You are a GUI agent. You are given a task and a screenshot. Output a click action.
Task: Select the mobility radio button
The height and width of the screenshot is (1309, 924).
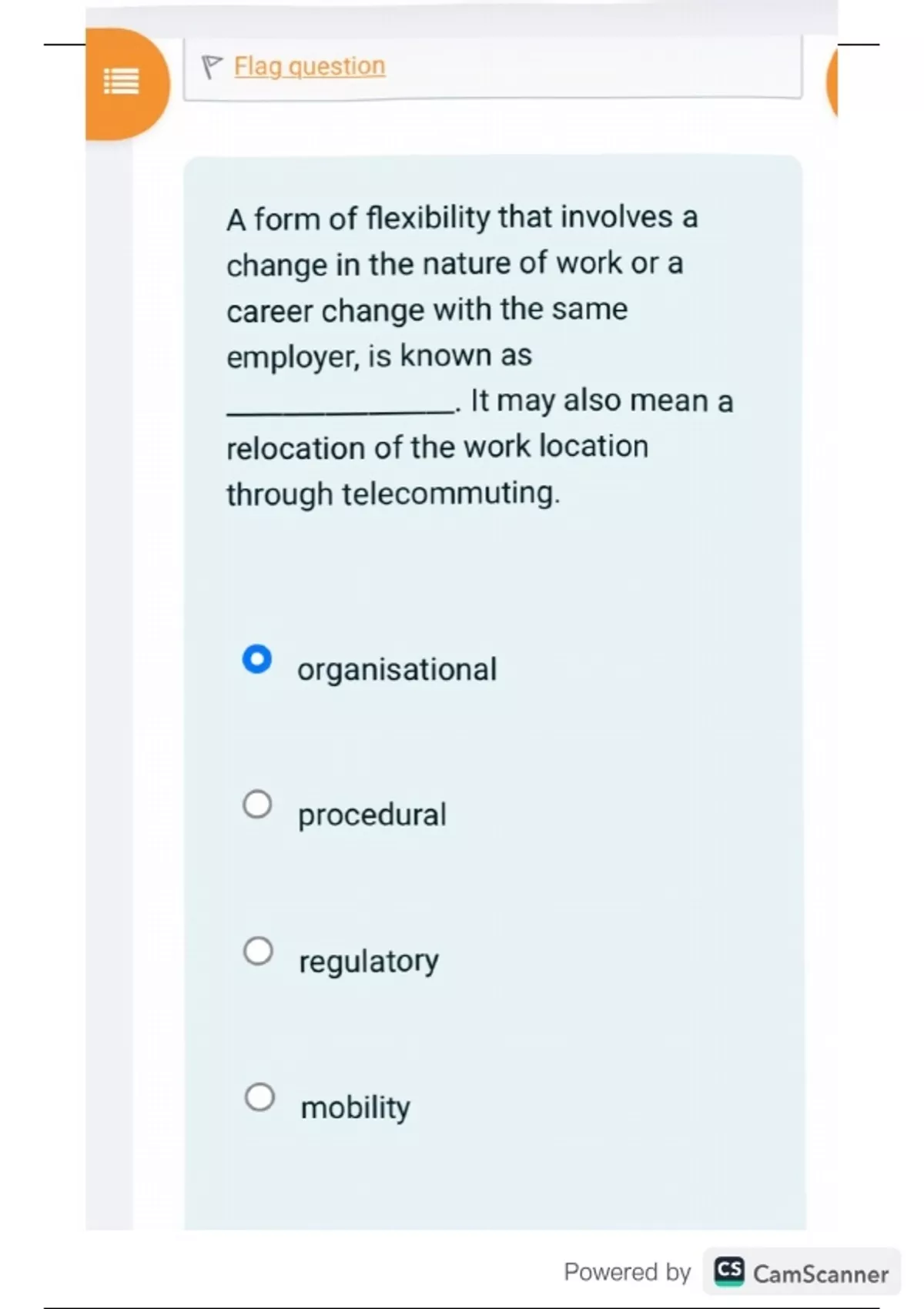259,1097
